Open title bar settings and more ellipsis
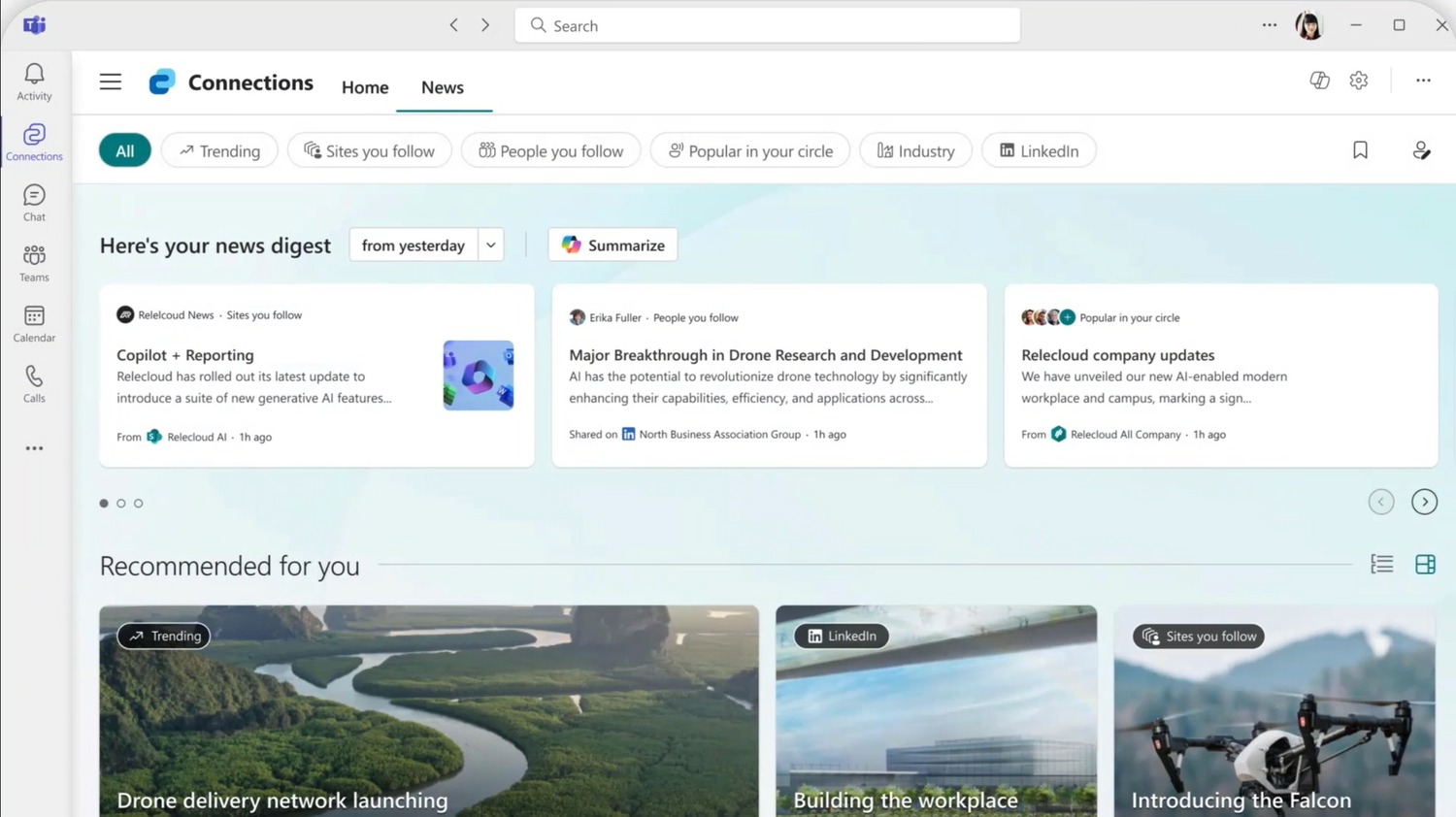The height and width of the screenshot is (817, 1456). [x=1270, y=25]
